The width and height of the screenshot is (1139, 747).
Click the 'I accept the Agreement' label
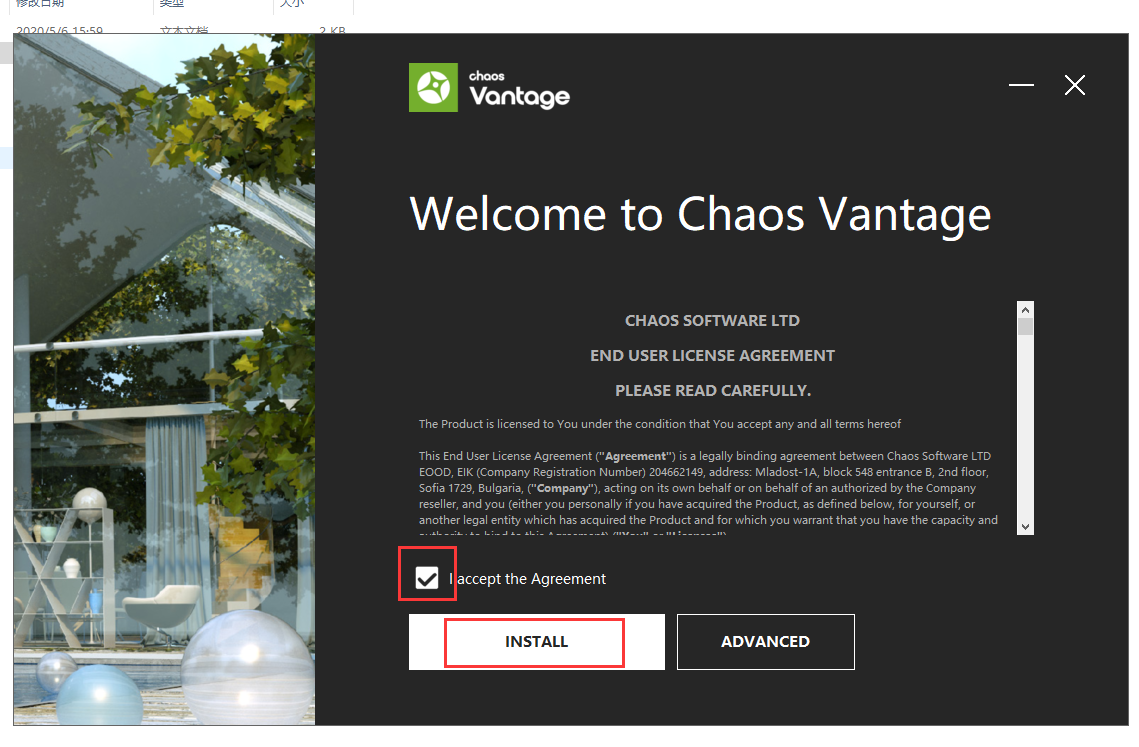[527, 578]
